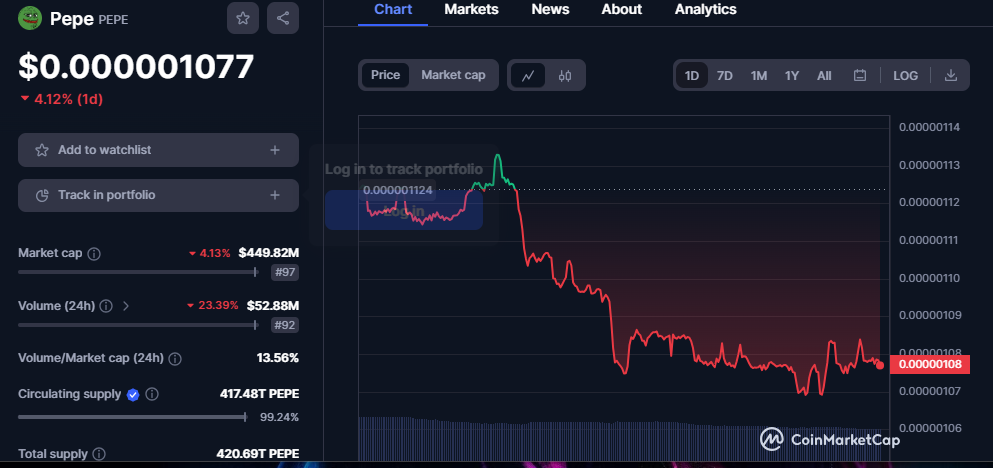Open the Chart tab
Viewport: 993px width, 468px height.
pos(393,9)
